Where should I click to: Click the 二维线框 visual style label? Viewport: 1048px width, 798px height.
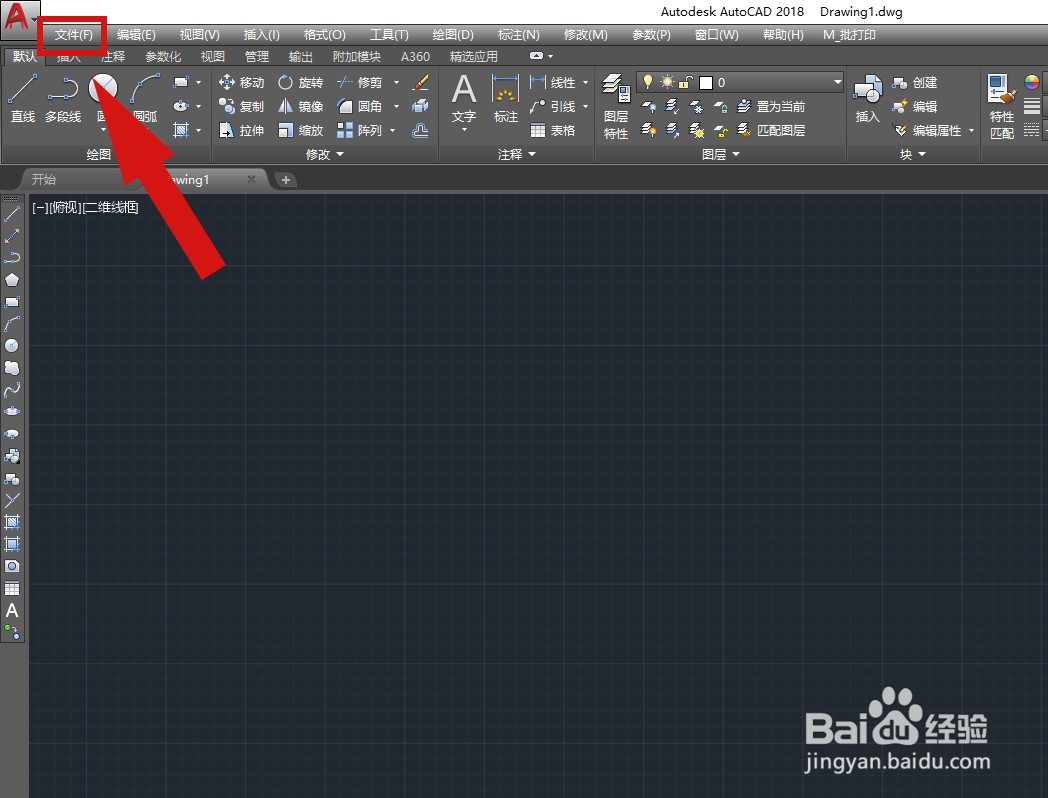pos(110,207)
